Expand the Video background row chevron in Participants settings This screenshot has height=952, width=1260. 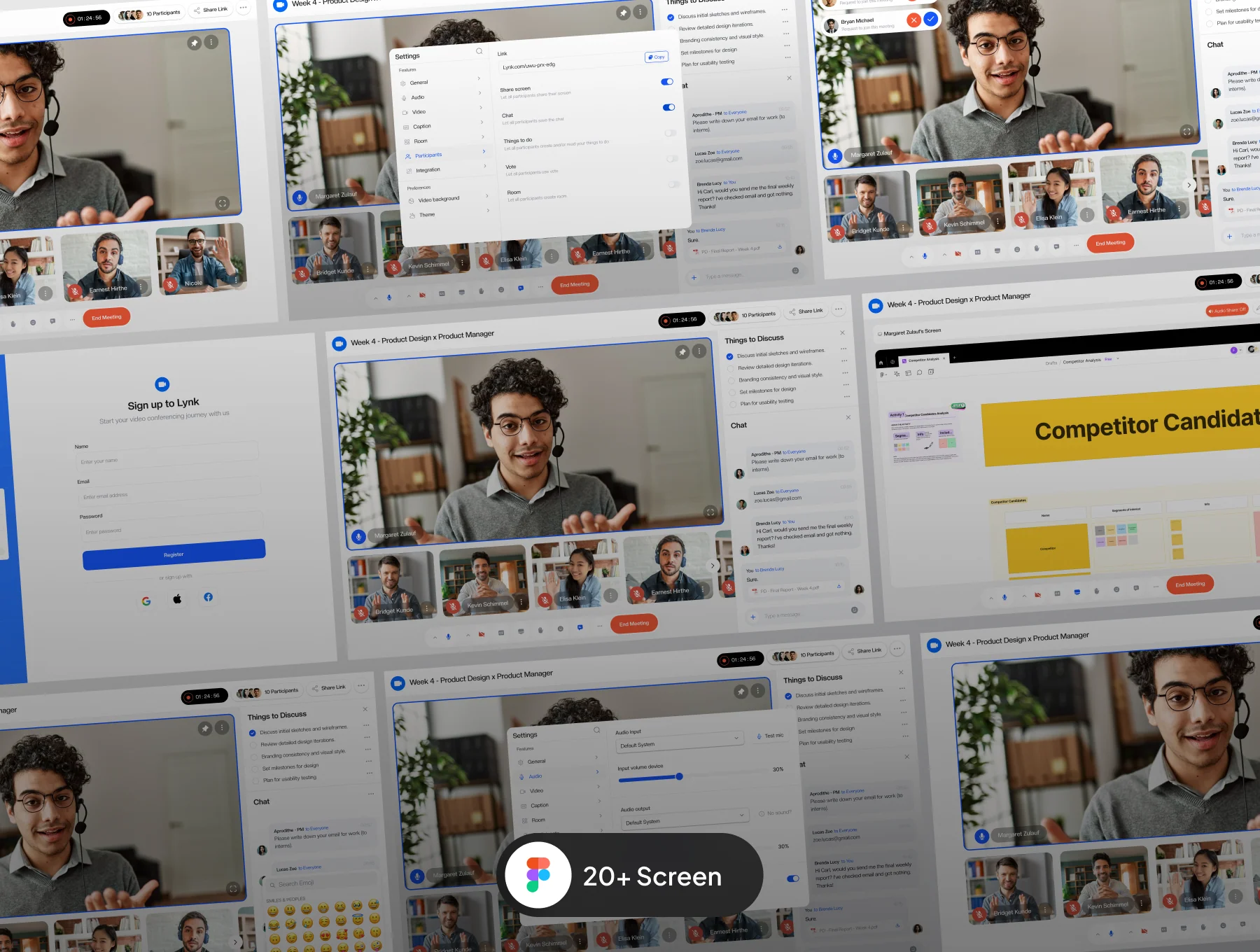(487, 196)
